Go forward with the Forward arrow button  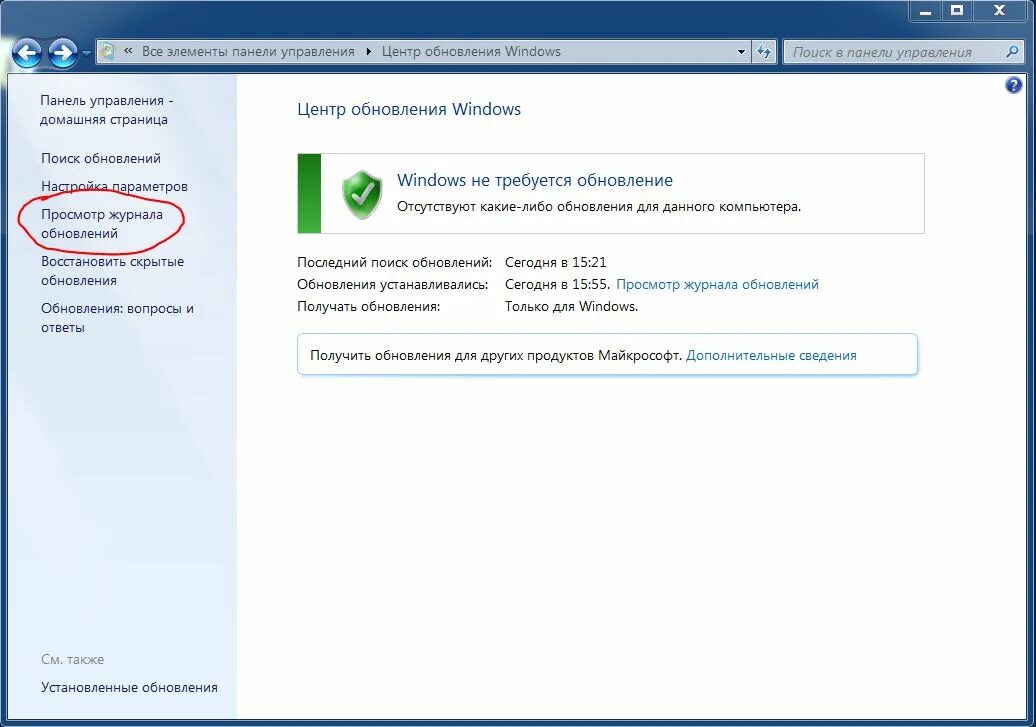[x=63, y=52]
